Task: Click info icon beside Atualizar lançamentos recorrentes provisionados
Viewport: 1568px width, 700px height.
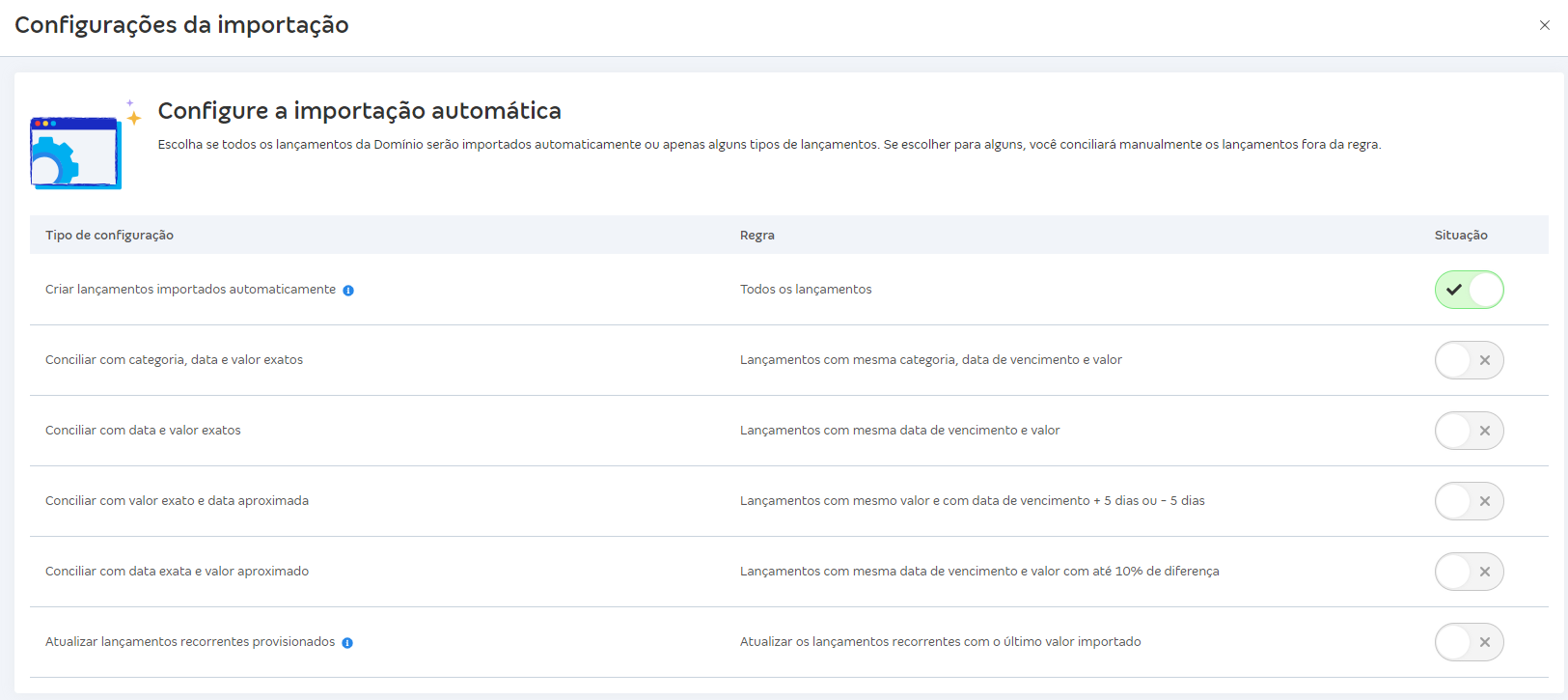Action: [347, 643]
